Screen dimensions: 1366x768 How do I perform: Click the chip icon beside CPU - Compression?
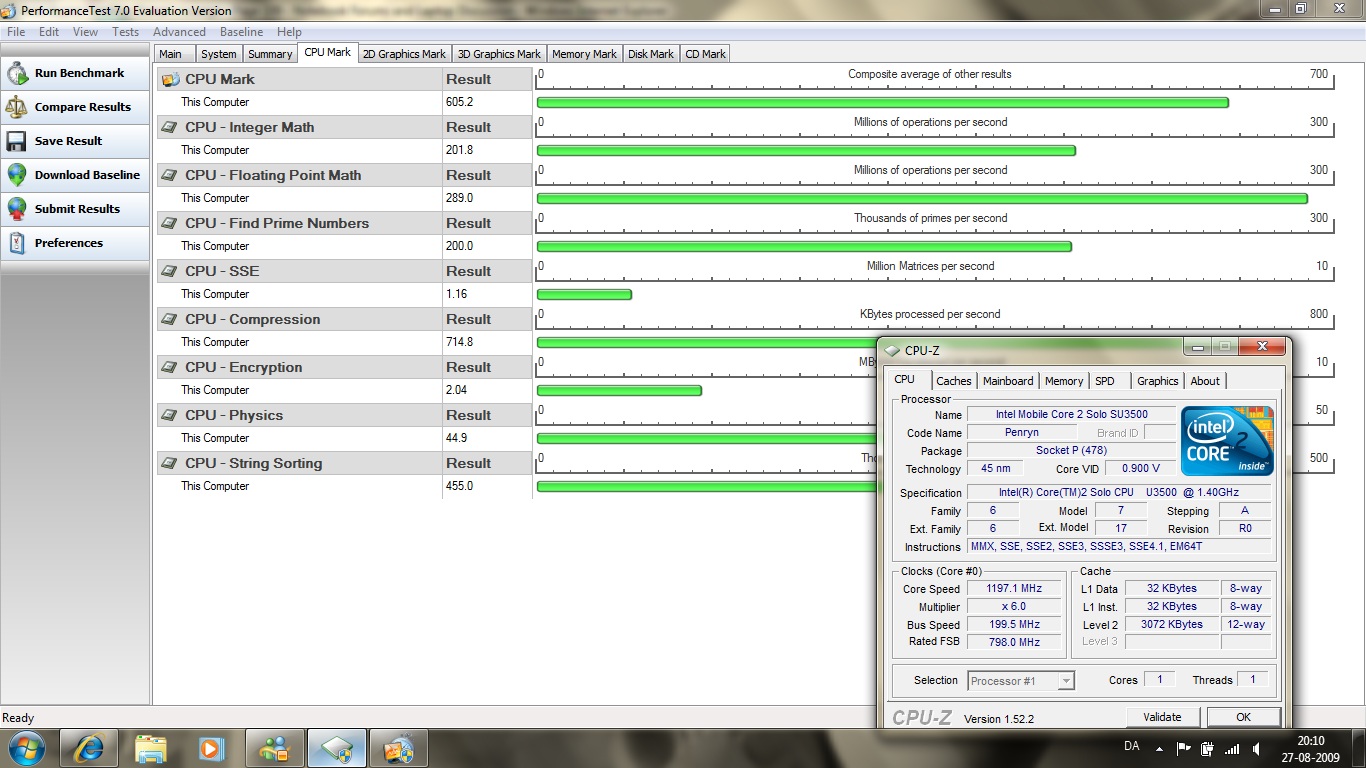[x=170, y=319]
